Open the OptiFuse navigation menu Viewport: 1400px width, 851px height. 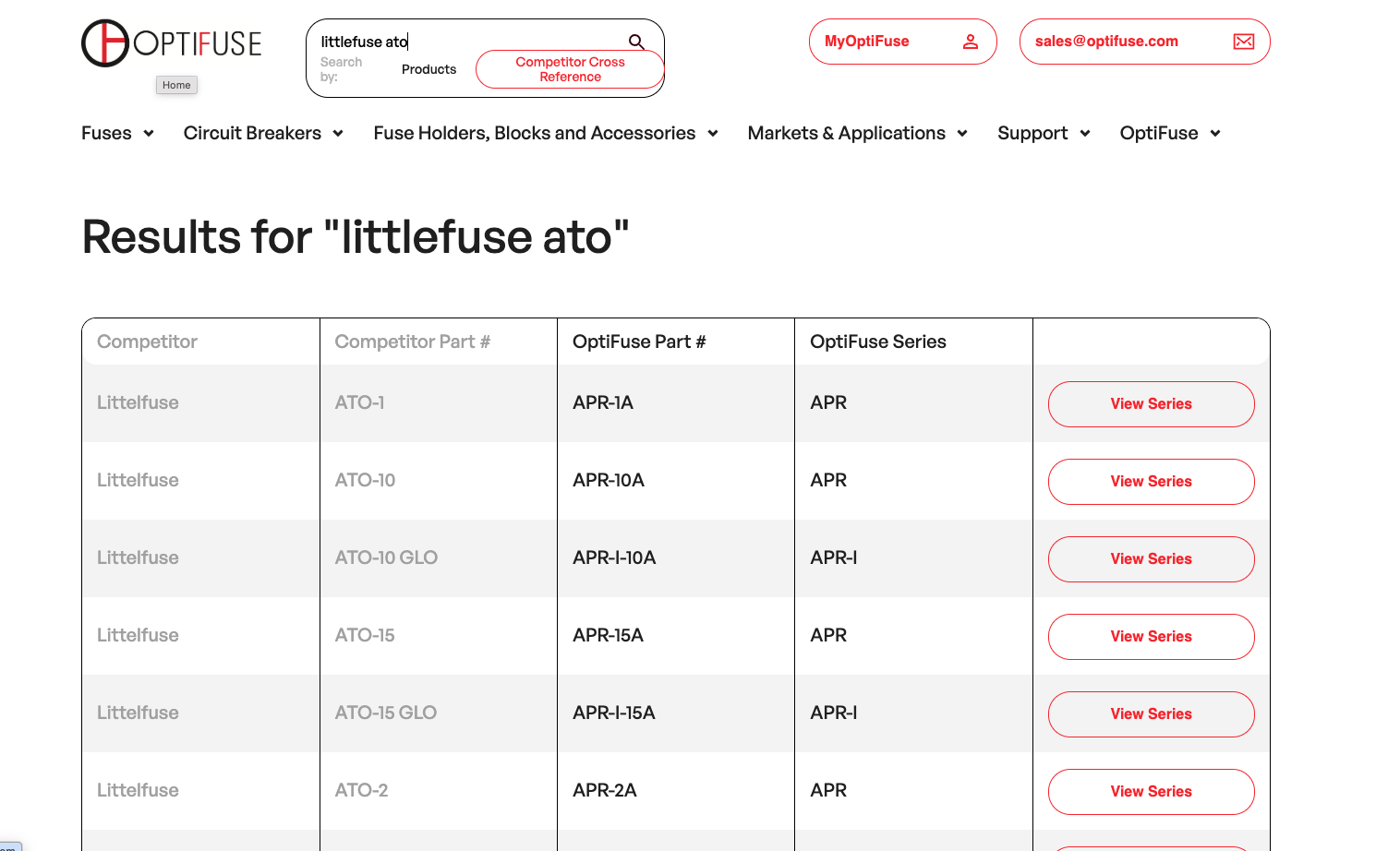[1159, 133]
